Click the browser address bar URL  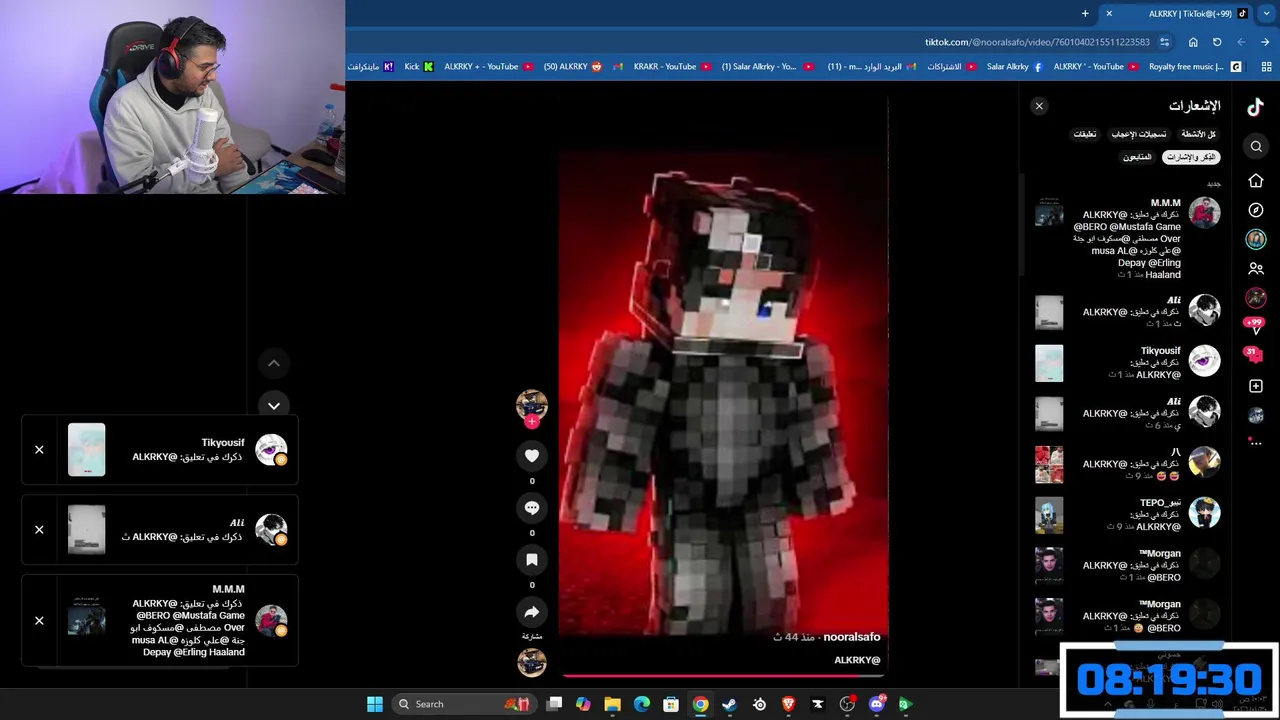click(1037, 42)
